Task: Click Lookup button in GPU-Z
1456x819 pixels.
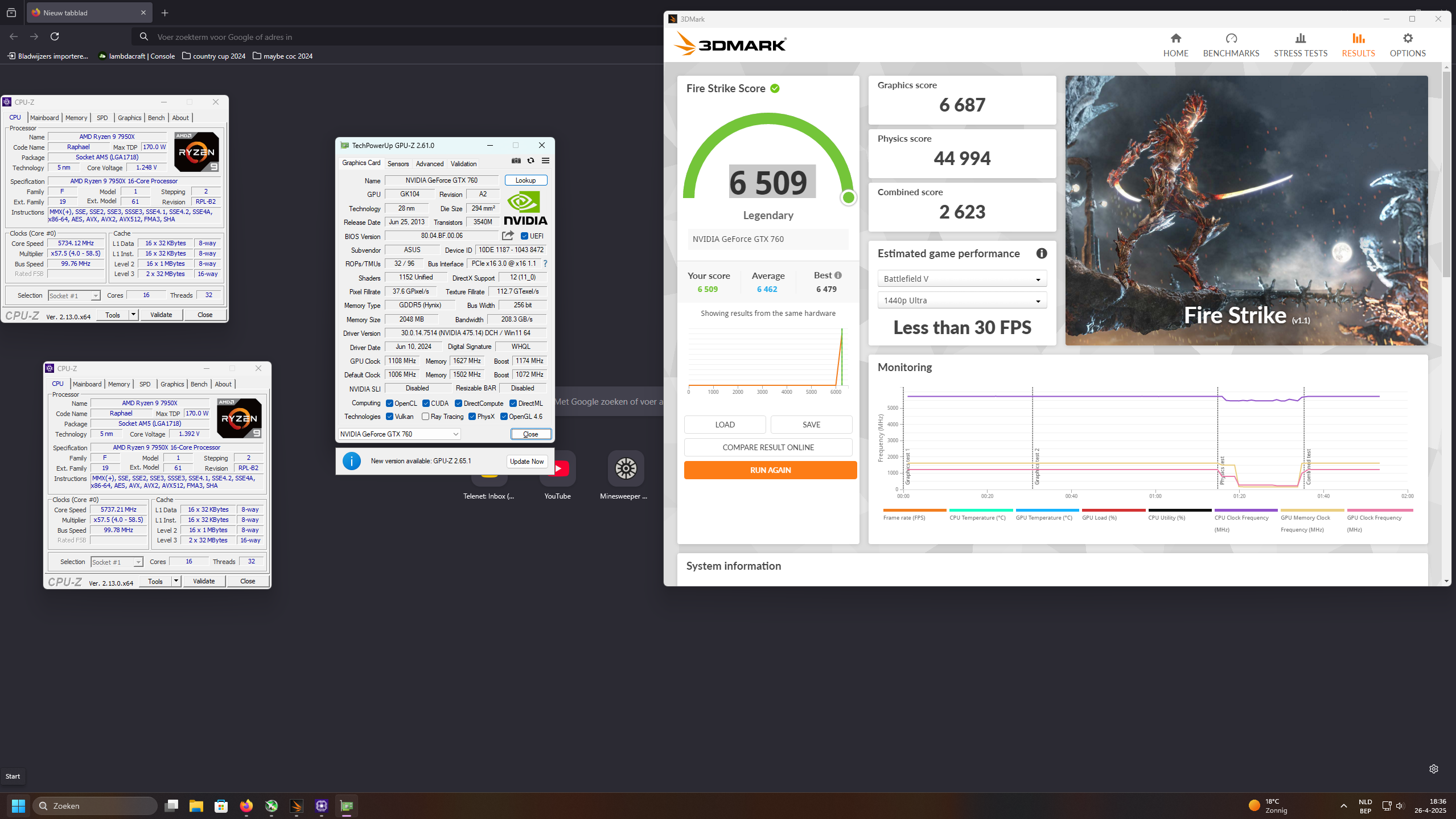Action: [x=525, y=180]
